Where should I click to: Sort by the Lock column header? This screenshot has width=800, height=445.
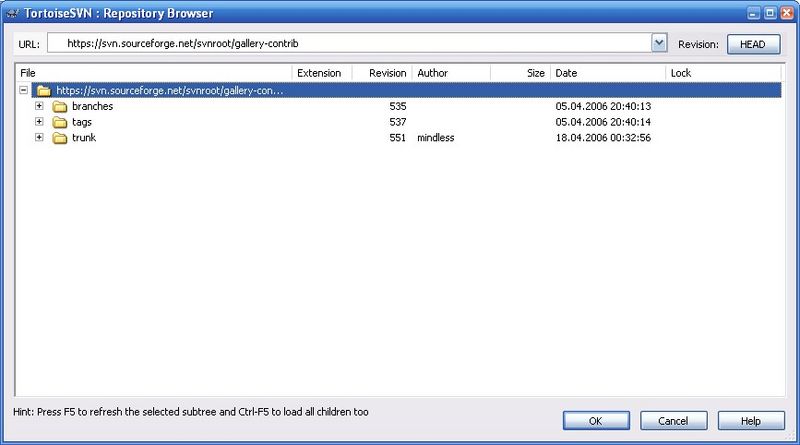pyautogui.click(x=723, y=73)
